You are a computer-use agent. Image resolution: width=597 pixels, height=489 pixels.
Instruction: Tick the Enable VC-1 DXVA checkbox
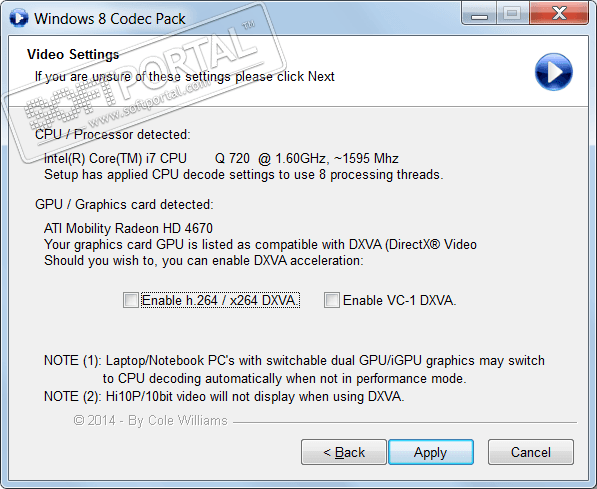coord(332,300)
